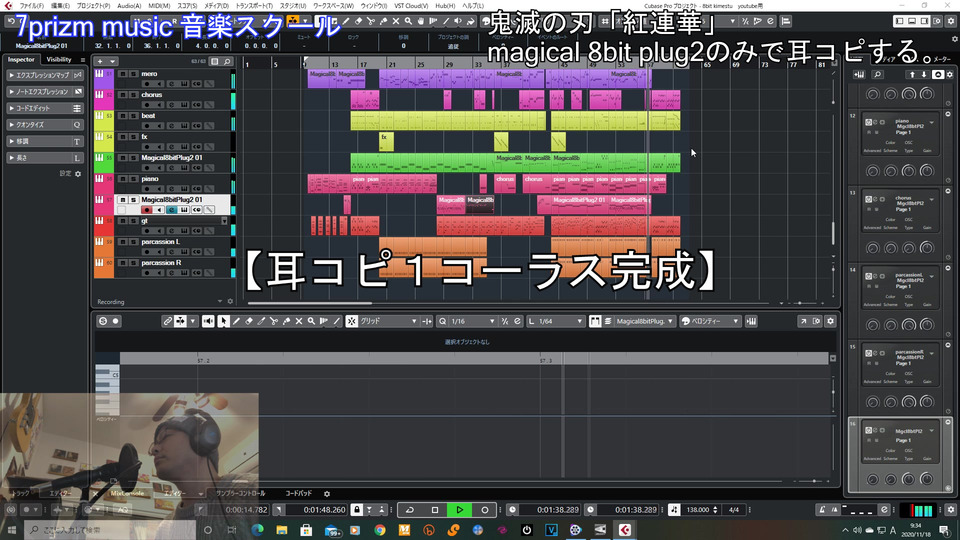Click the acoustic feedback speaker icon

[x=208, y=321]
